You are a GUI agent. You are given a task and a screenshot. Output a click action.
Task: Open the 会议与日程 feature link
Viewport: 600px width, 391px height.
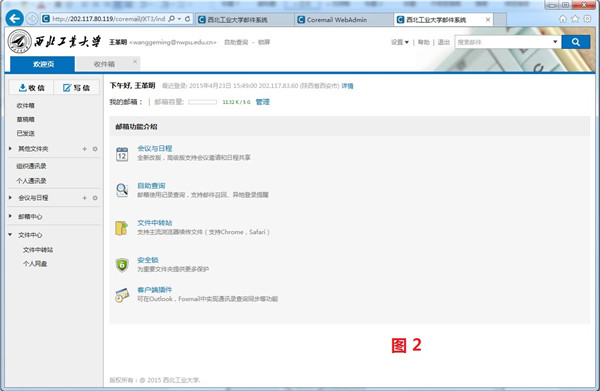click(x=155, y=148)
